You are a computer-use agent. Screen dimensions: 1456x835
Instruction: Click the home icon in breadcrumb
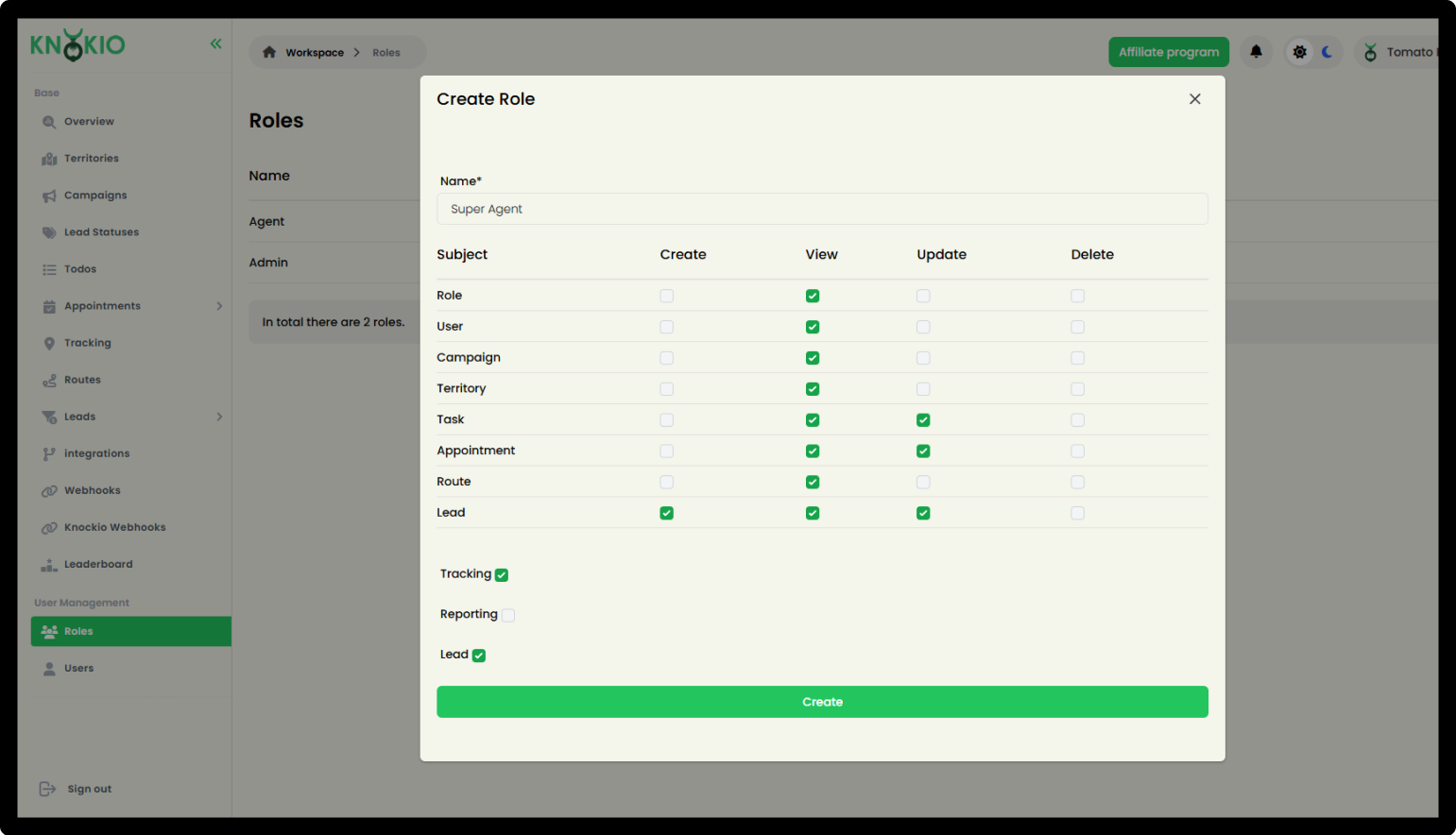tap(269, 52)
